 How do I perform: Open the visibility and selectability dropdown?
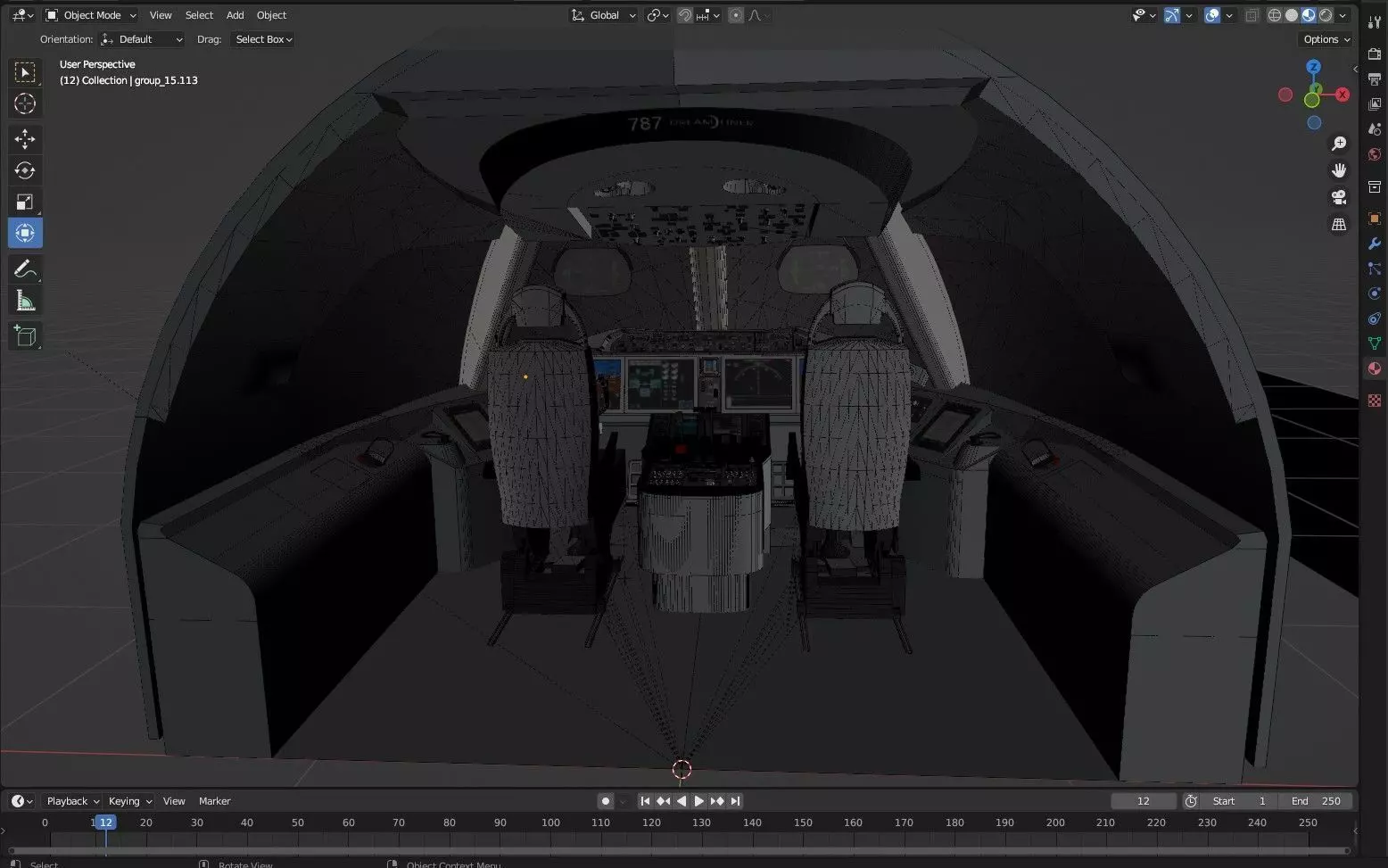click(1144, 15)
